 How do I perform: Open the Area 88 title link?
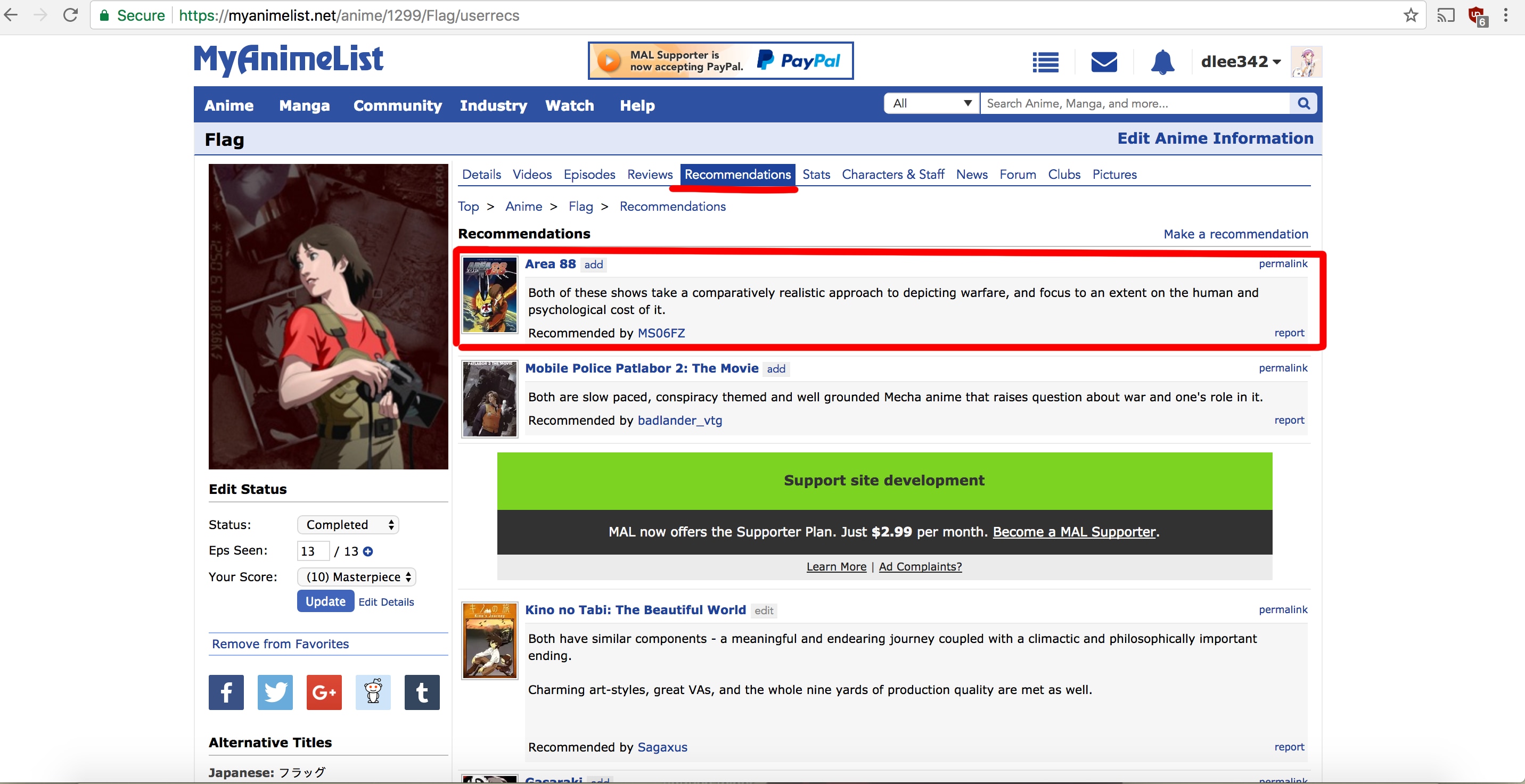coord(551,264)
